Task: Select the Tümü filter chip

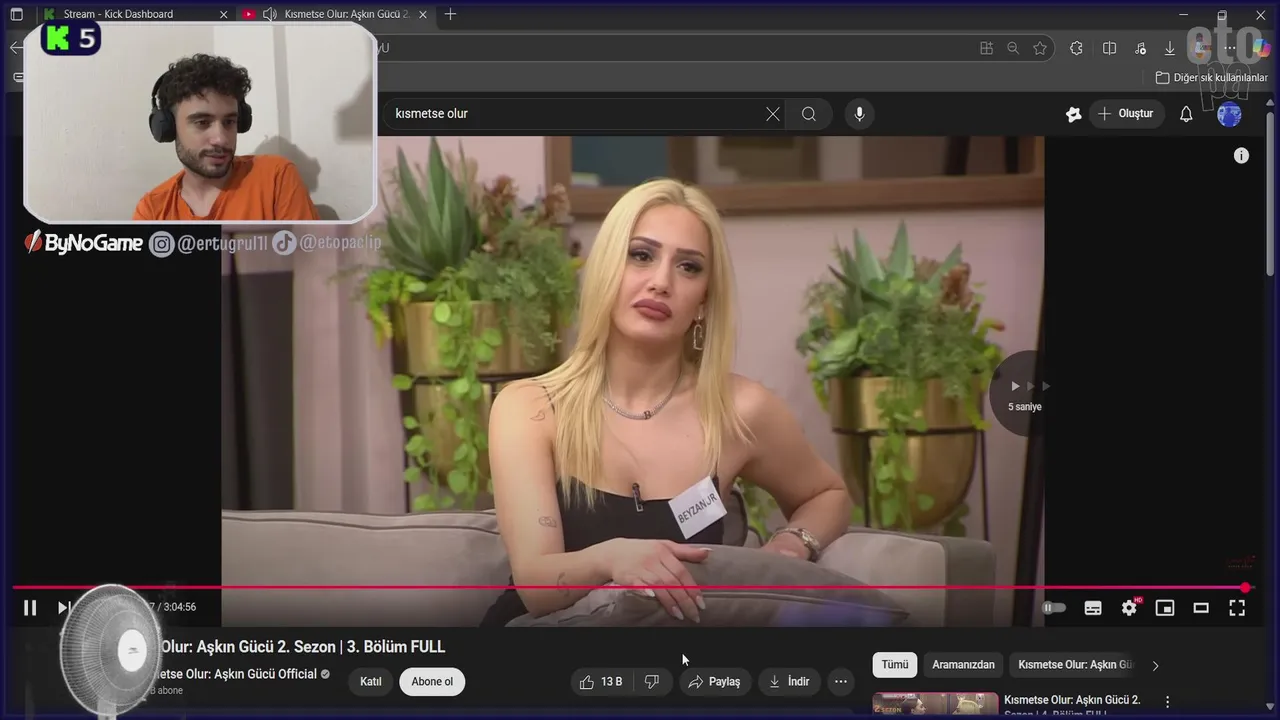Action: coord(895,665)
